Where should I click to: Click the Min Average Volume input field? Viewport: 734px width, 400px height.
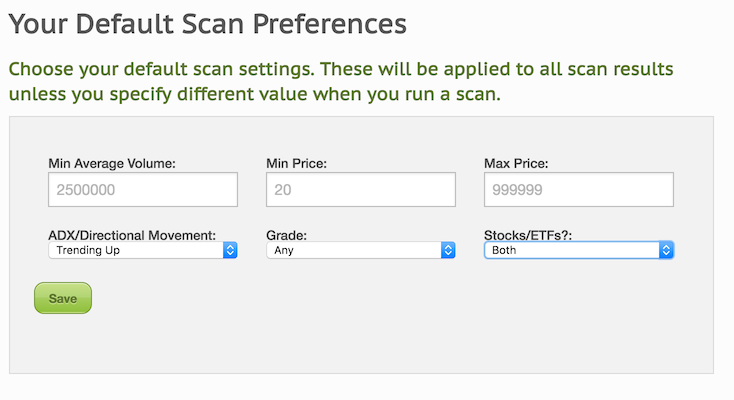(x=143, y=189)
